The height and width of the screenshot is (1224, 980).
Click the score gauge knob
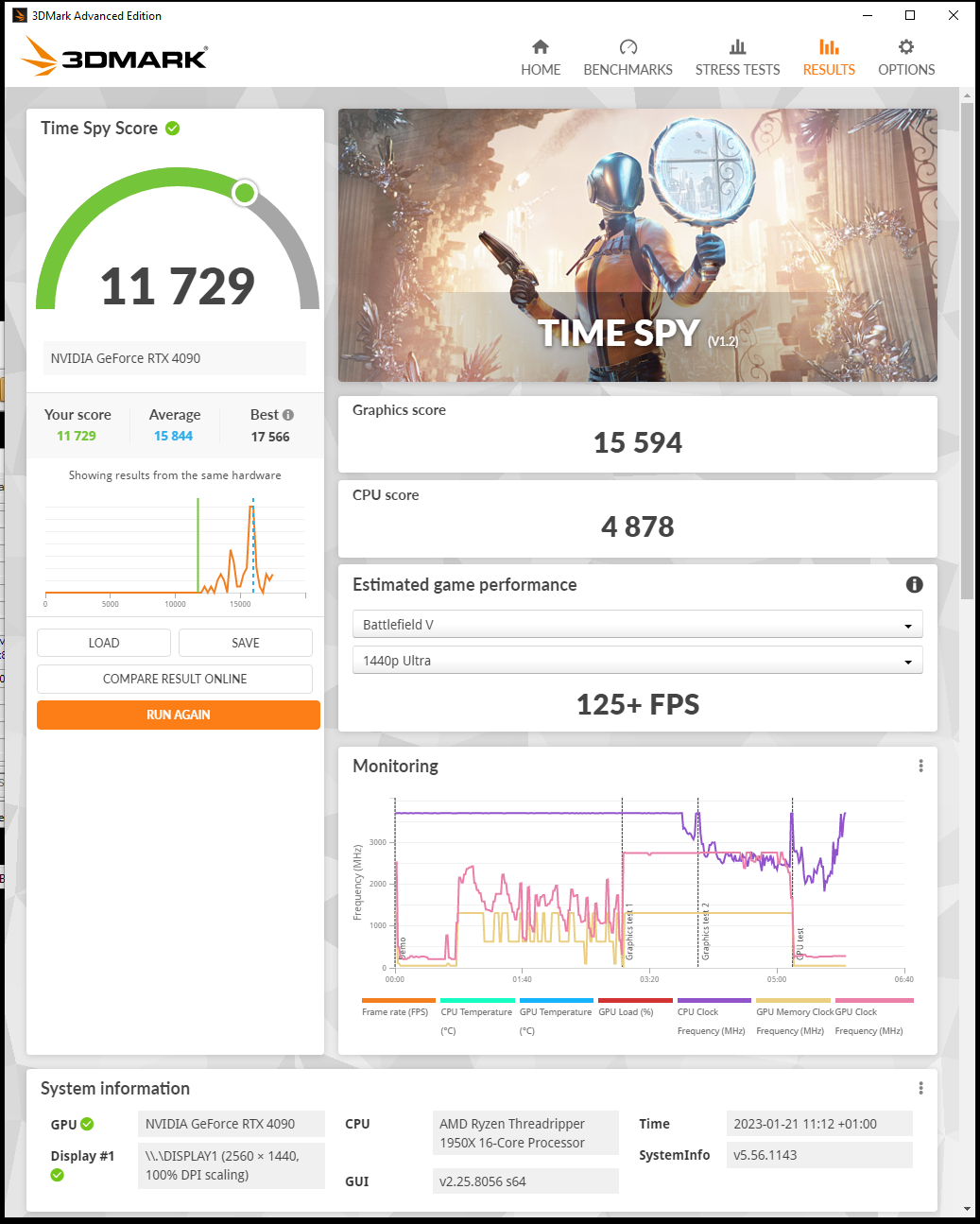pyautogui.click(x=245, y=193)
